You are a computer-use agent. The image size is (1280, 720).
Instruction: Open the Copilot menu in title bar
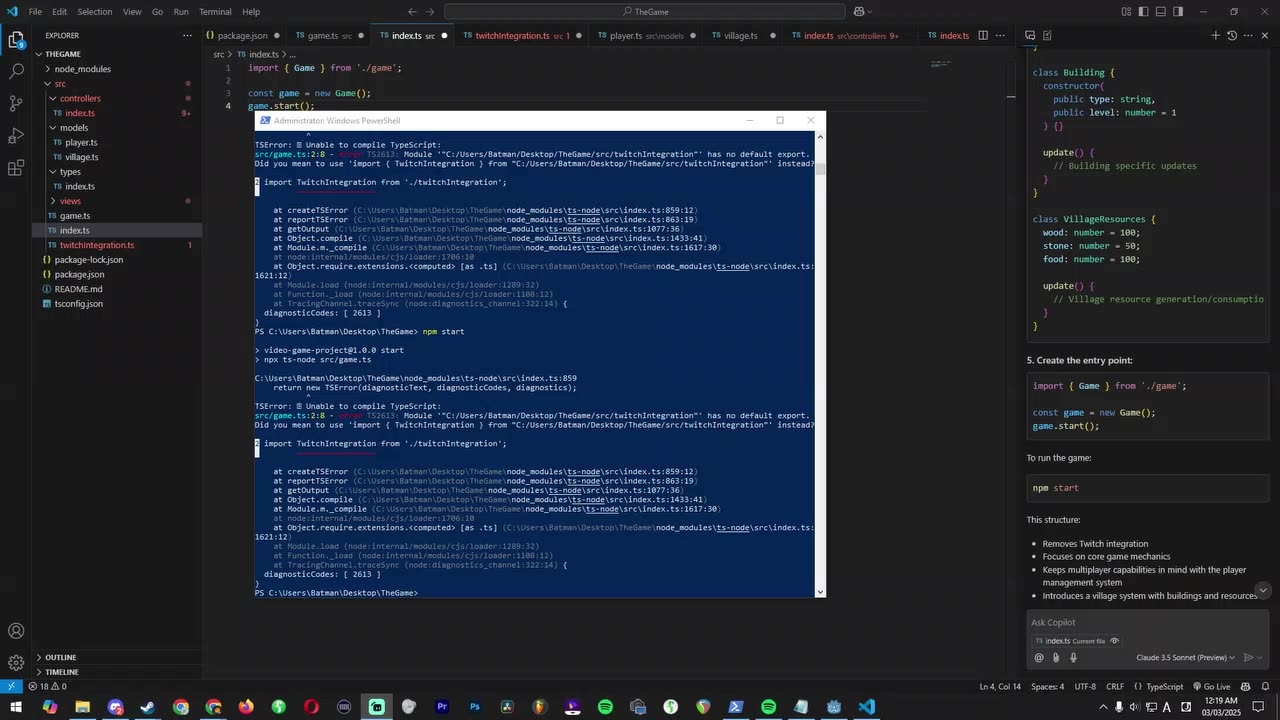click(861, 12)
